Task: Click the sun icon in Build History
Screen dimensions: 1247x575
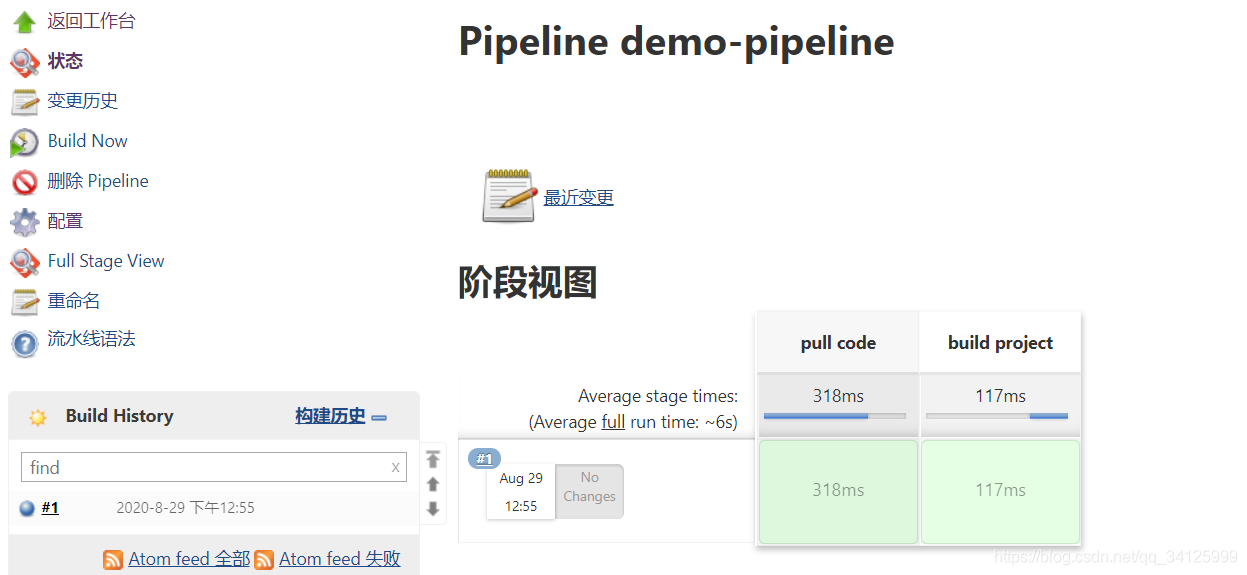Action: coord(38,417)
